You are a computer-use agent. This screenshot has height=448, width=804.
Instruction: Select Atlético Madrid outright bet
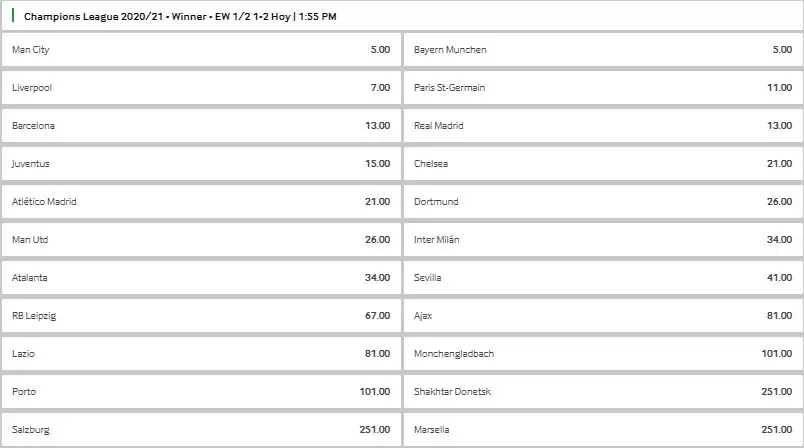[200, 201]
